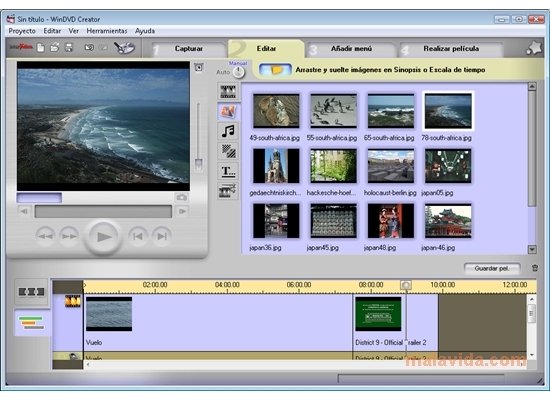Select japan45.jpg thumbnail
The image size is (550, 400).
pyautogui.click(x=333, y=221)
